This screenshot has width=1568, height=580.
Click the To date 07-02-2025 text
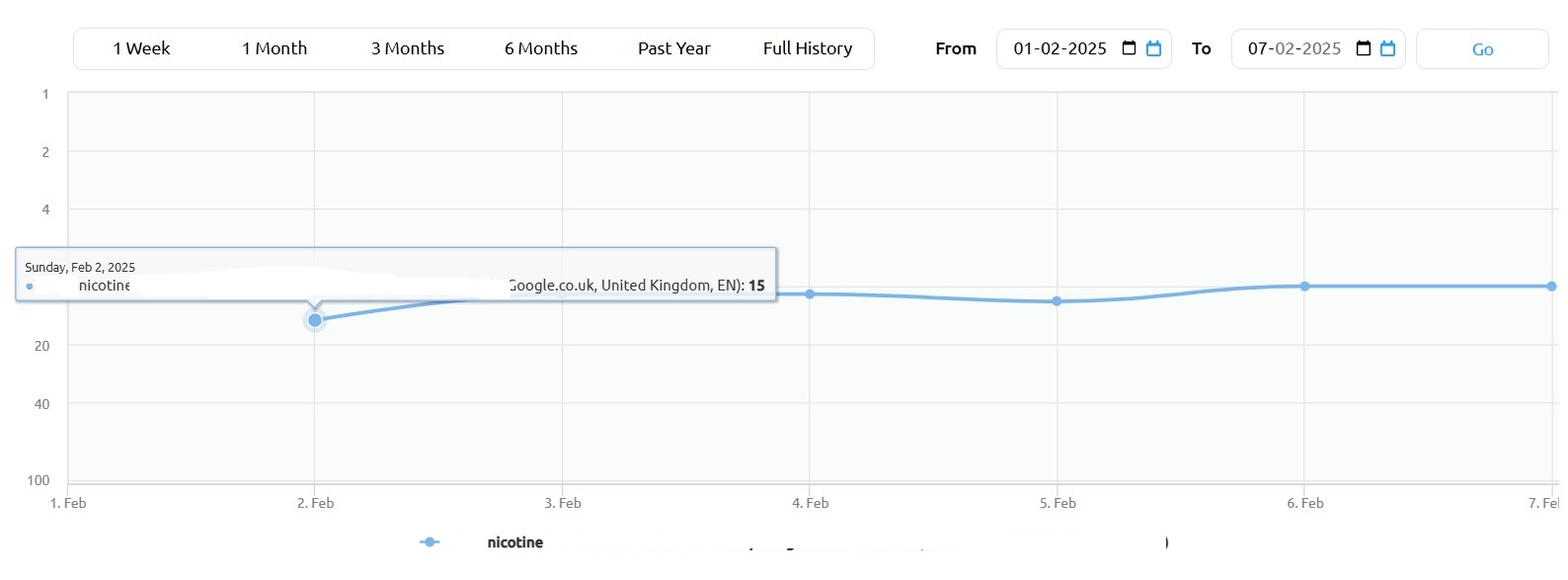click(1294, 48)
